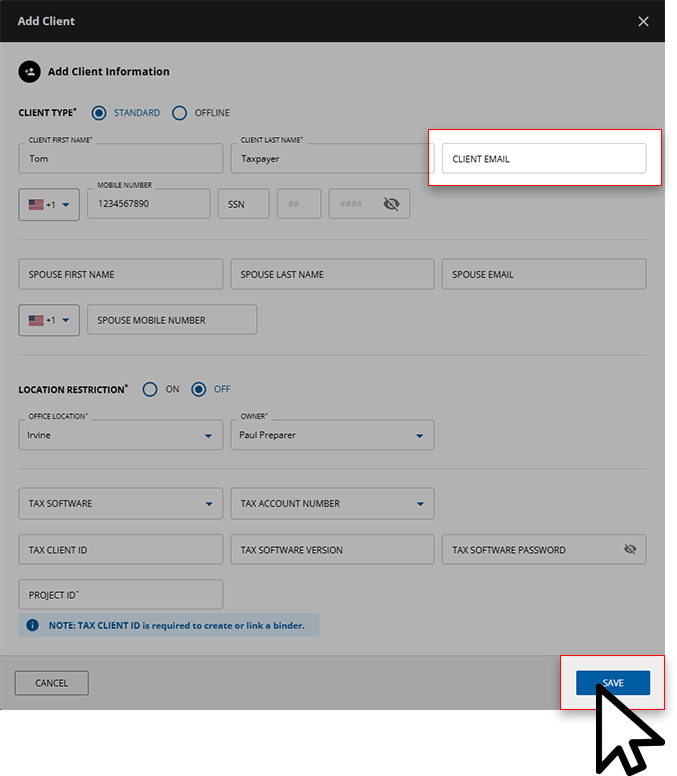Toggle SSN visibility eye icon
This screenshot has height=776, width=677.
pos(391,204)
